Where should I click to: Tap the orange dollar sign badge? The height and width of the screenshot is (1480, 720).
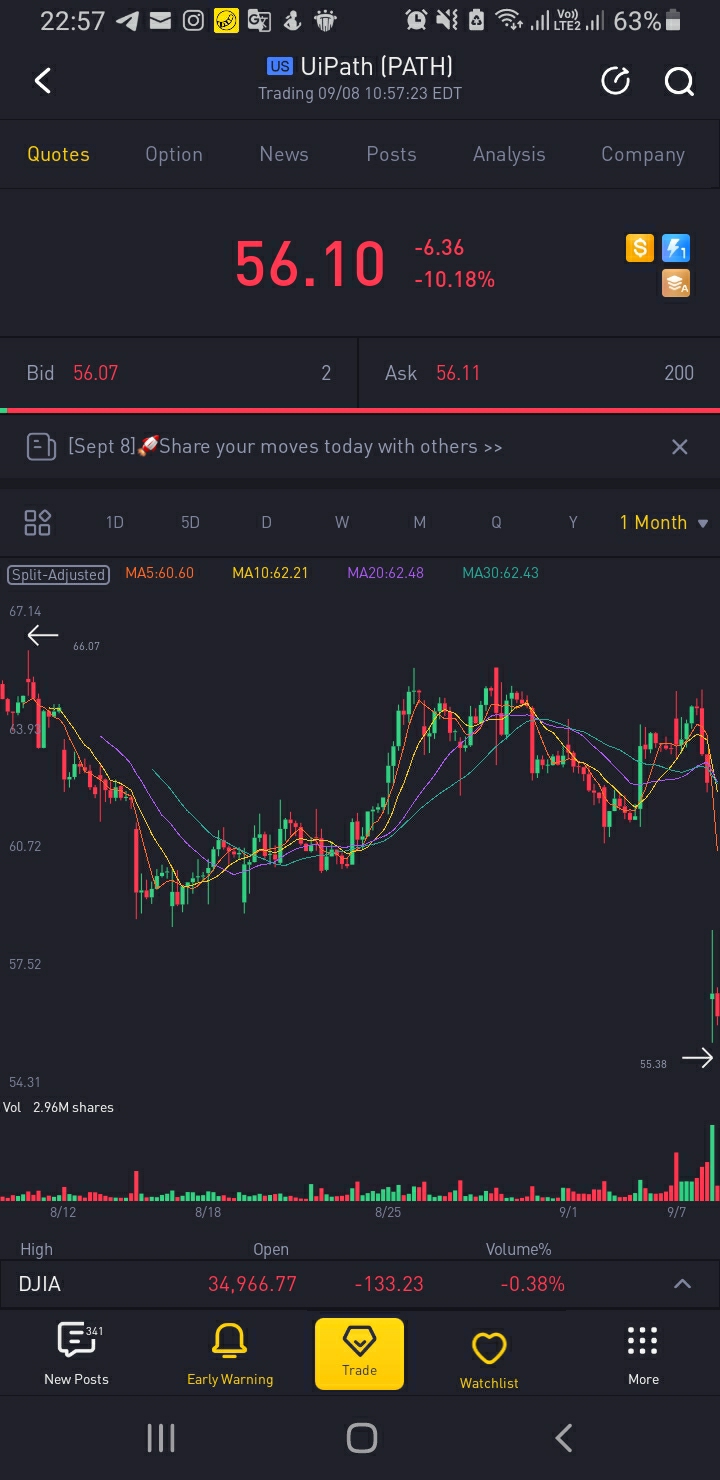[640, 248]
